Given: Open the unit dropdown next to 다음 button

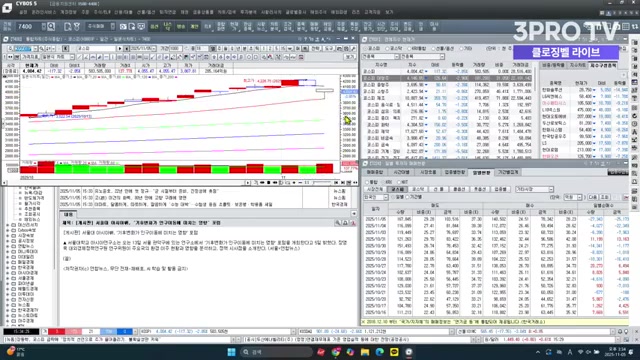Looking at the screenshot, I should (573, 197).
